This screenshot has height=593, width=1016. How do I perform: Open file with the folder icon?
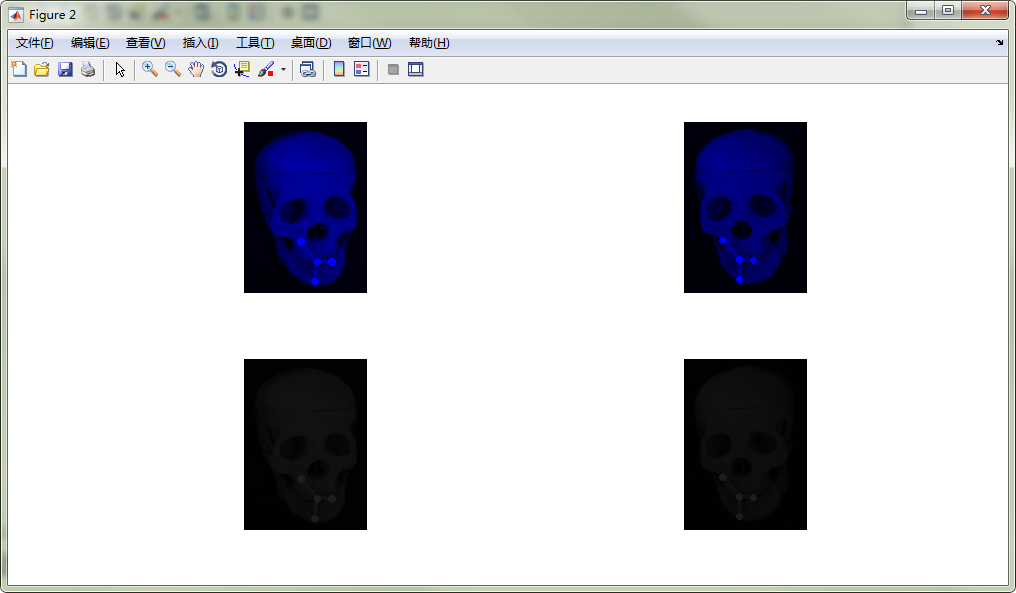41,69
